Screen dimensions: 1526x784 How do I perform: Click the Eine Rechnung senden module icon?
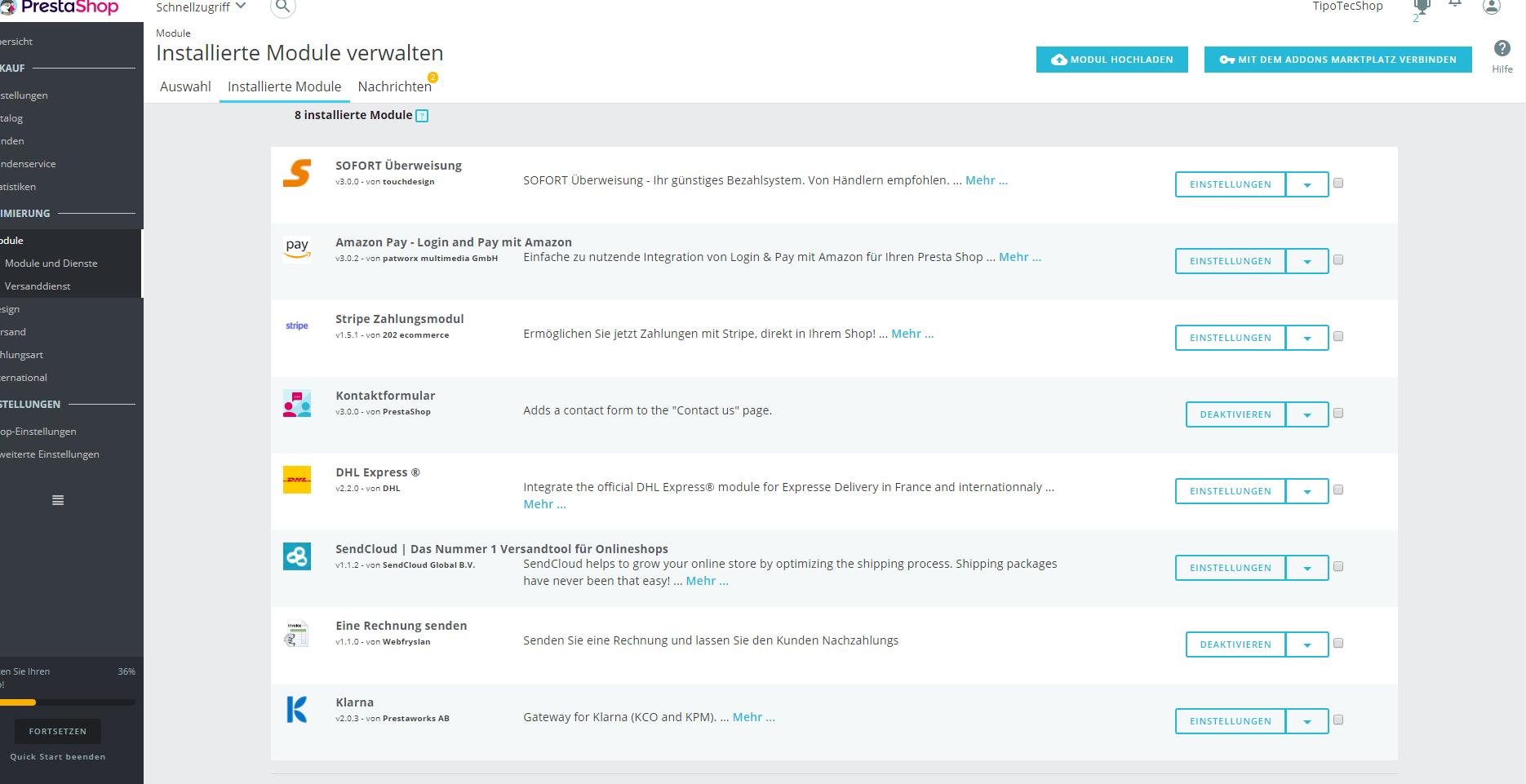coord(297,633)
